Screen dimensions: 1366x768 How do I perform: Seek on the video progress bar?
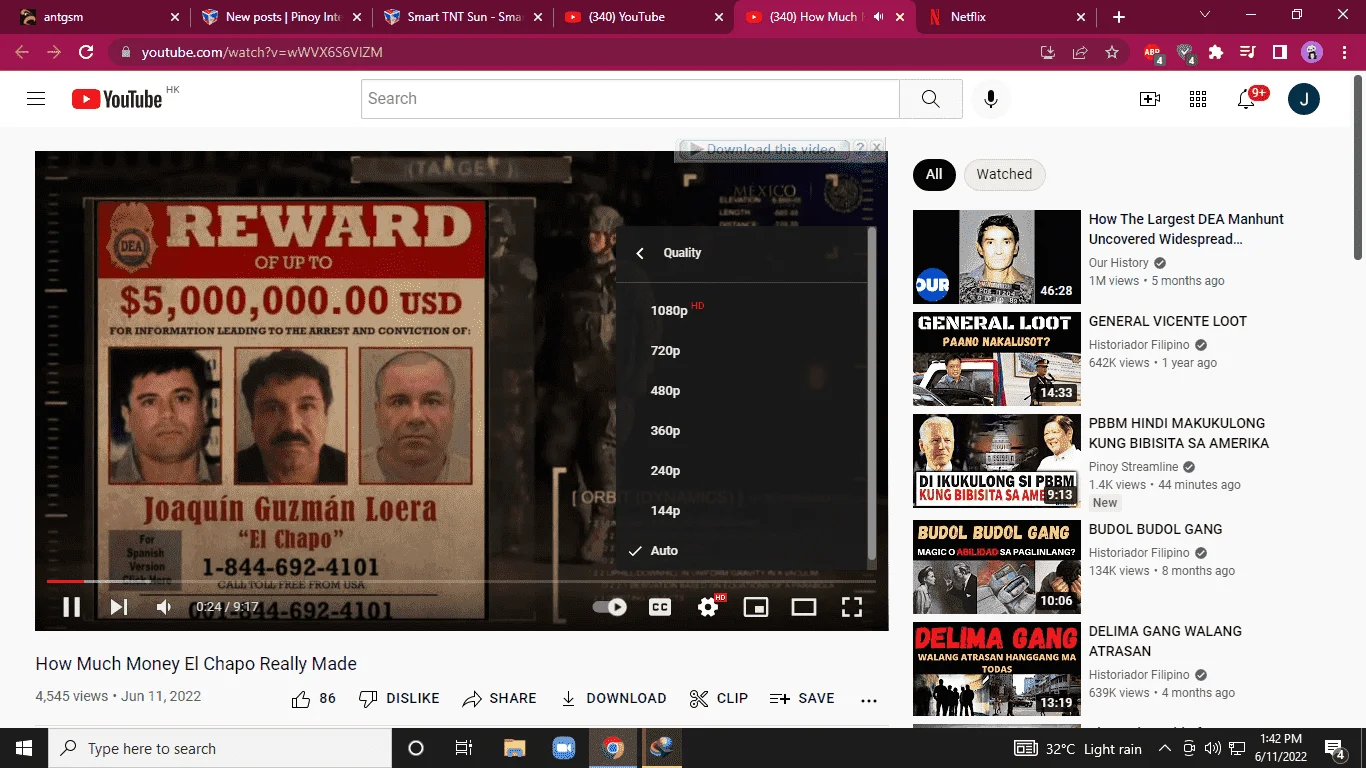click(461, 581)
